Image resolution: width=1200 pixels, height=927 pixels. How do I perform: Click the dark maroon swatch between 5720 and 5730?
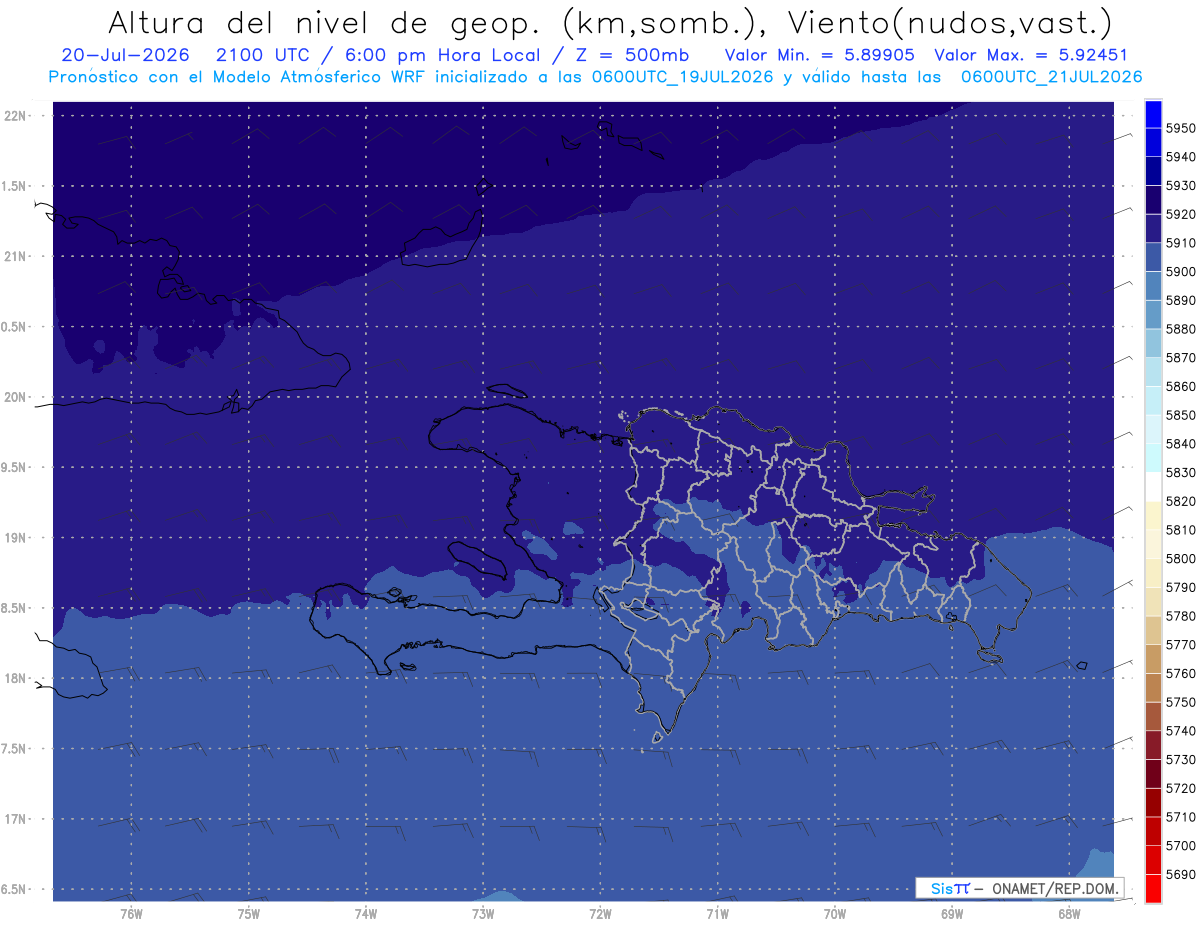[1153, 773]
